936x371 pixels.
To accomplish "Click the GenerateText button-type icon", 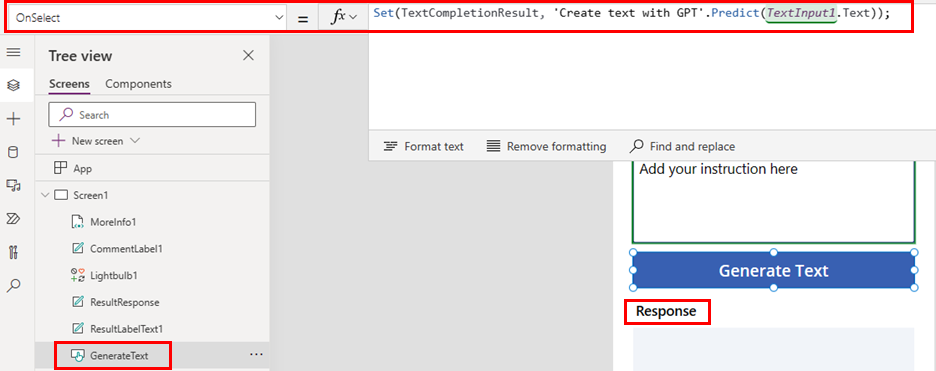I will pyautogui.click(x=78, y=356).
